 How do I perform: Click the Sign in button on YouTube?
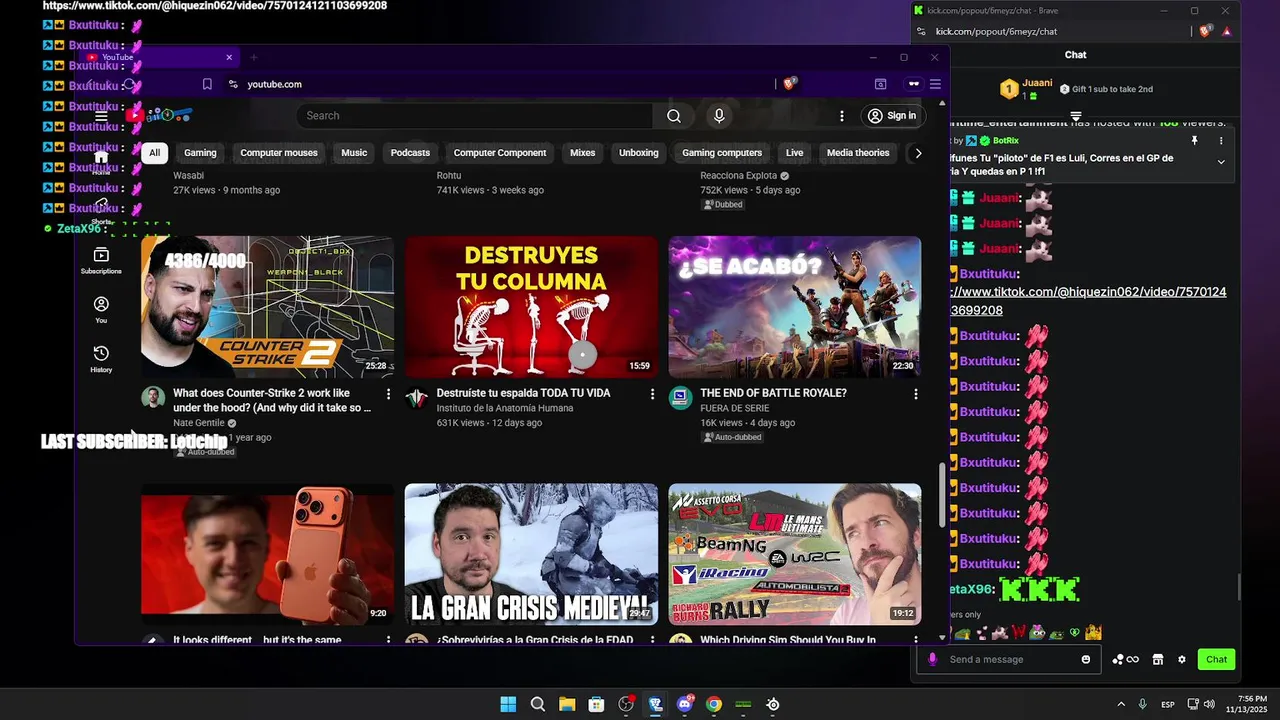(x=892, y=116)
